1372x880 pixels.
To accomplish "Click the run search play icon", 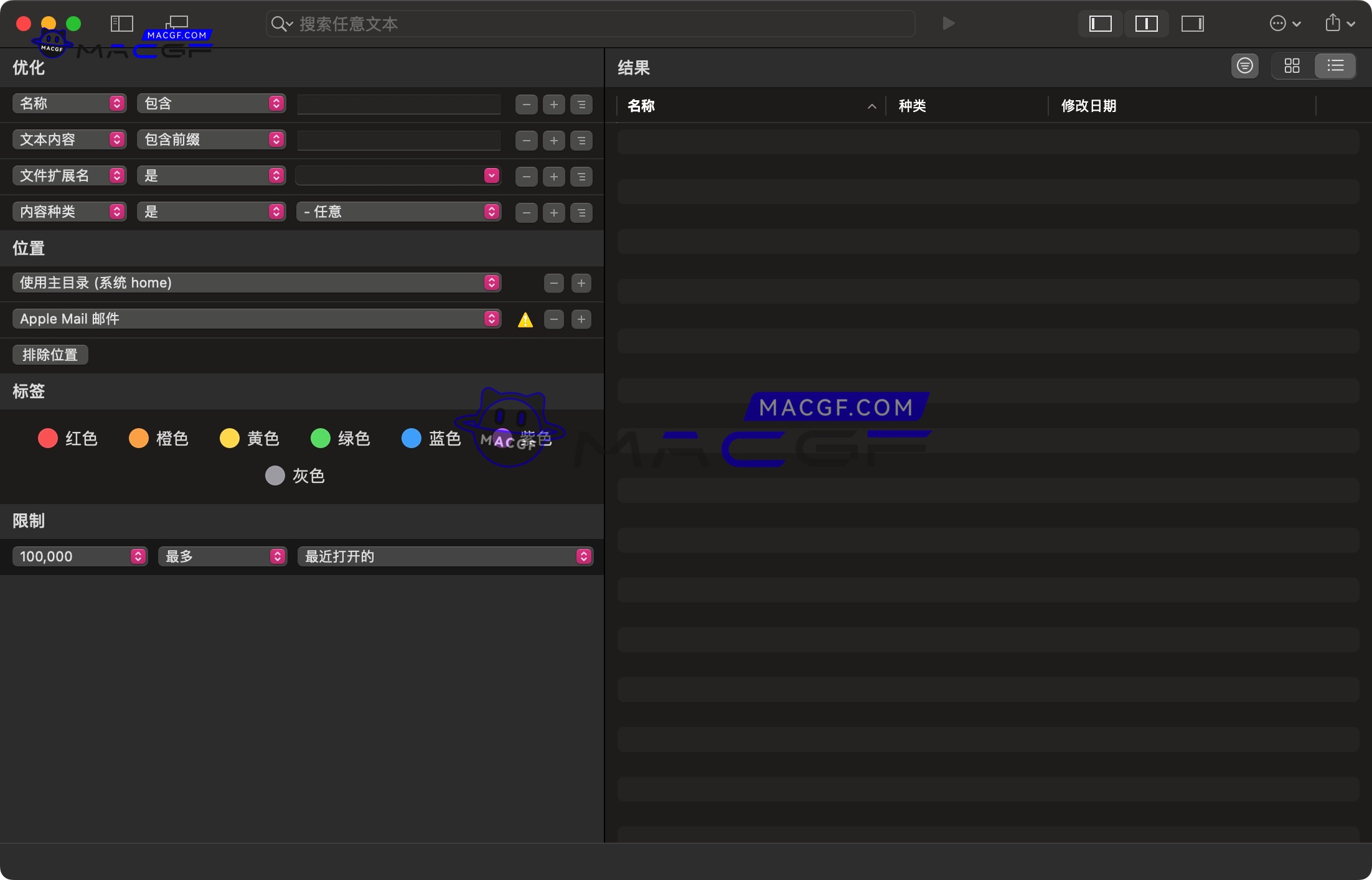I will coord(948,24).
